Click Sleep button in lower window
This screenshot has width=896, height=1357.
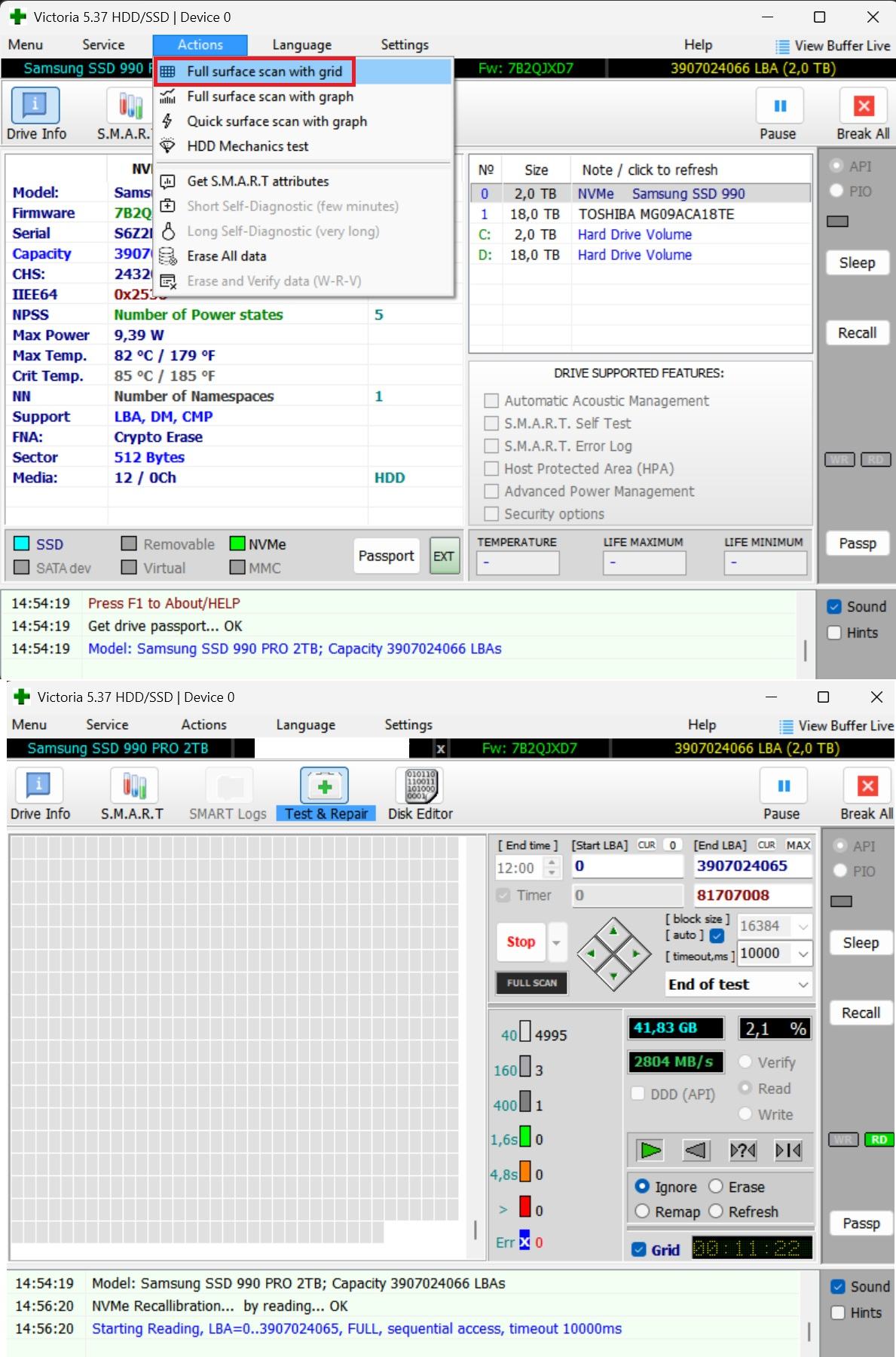[861, 943]
